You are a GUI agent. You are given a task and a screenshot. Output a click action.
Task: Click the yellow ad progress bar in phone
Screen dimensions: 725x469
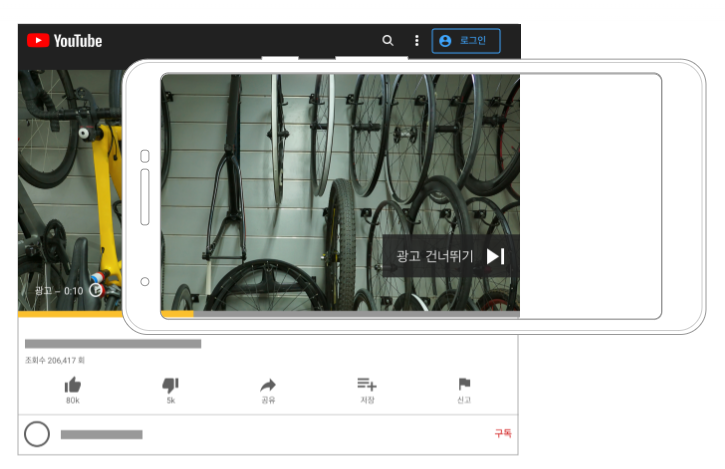[177, 314]
